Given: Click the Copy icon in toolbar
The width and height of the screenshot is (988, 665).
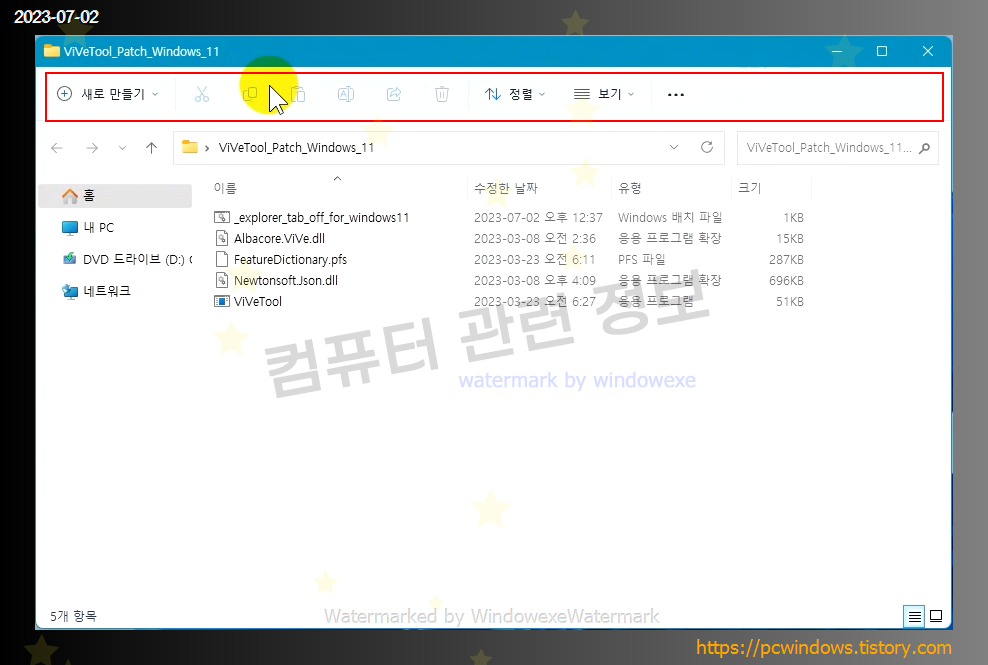Looking at the screenshot, I should [x=250, y=94].
